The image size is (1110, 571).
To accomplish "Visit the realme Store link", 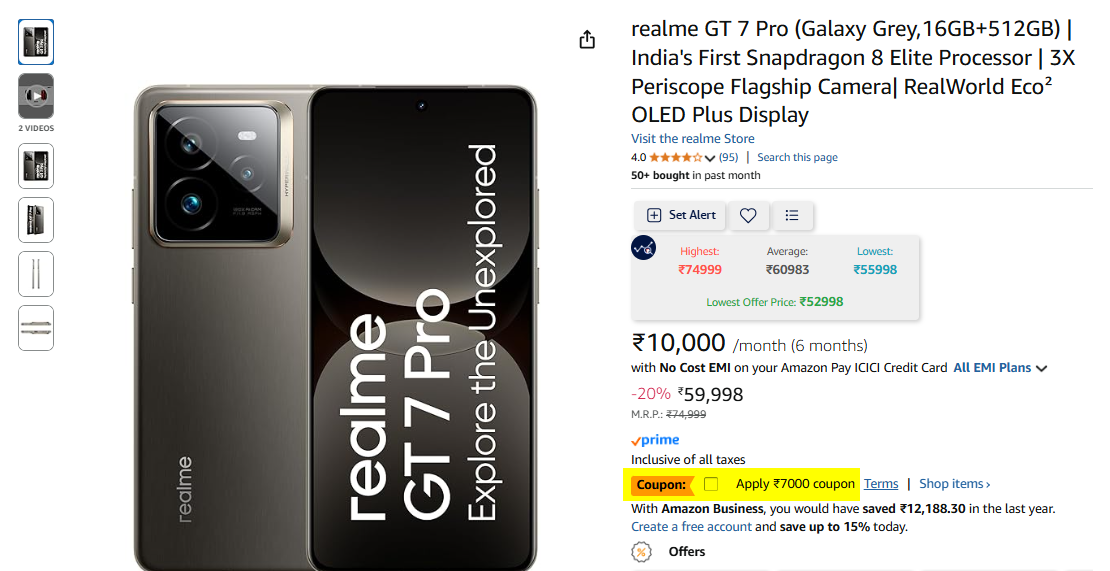I will tap(692, 139).
